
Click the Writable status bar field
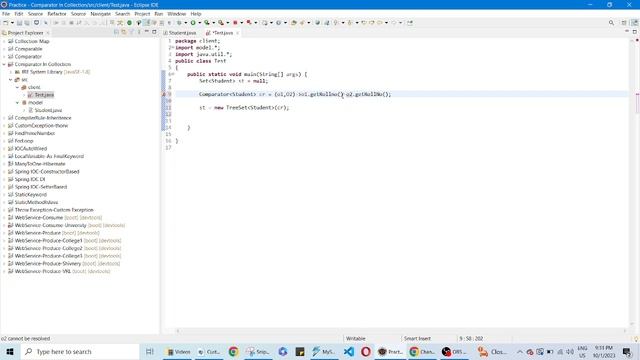tap(356, 338)
